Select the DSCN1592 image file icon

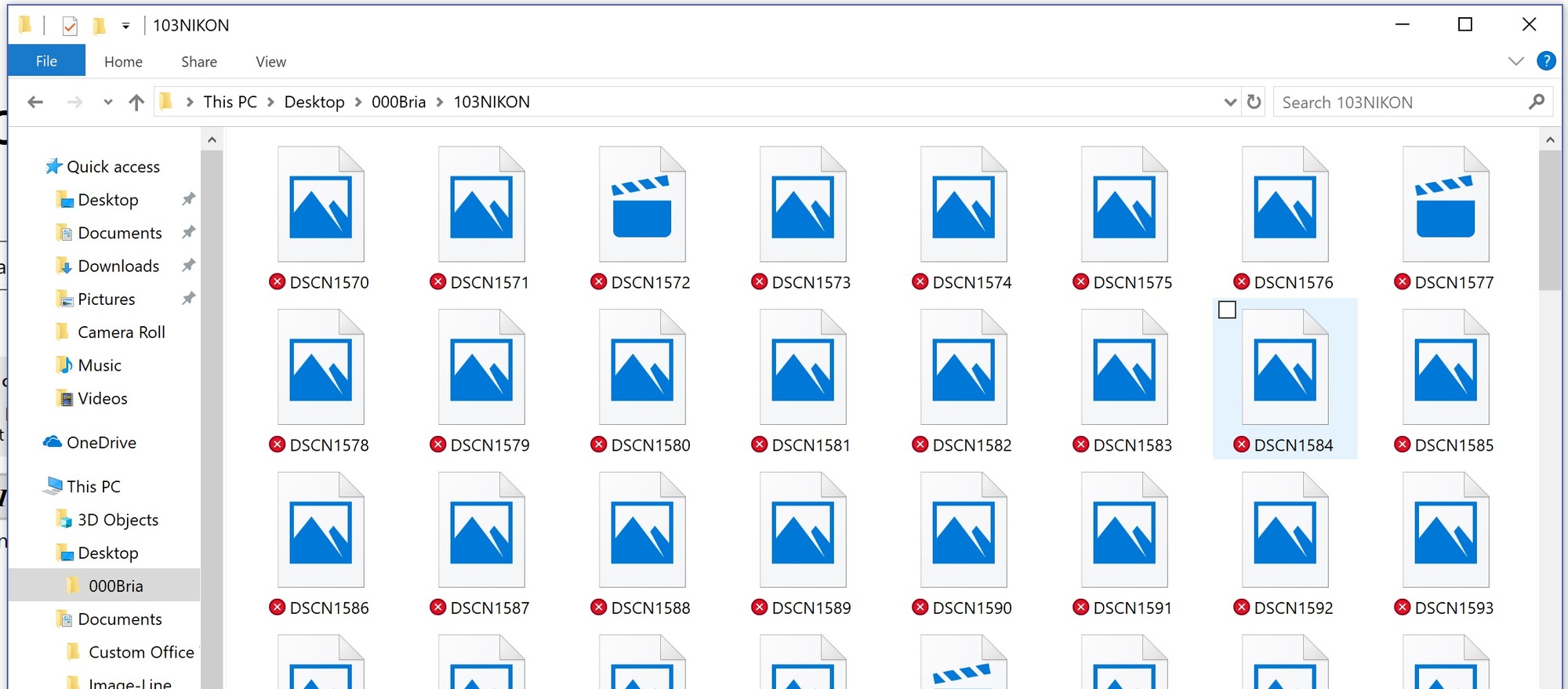coord(1285,530)
